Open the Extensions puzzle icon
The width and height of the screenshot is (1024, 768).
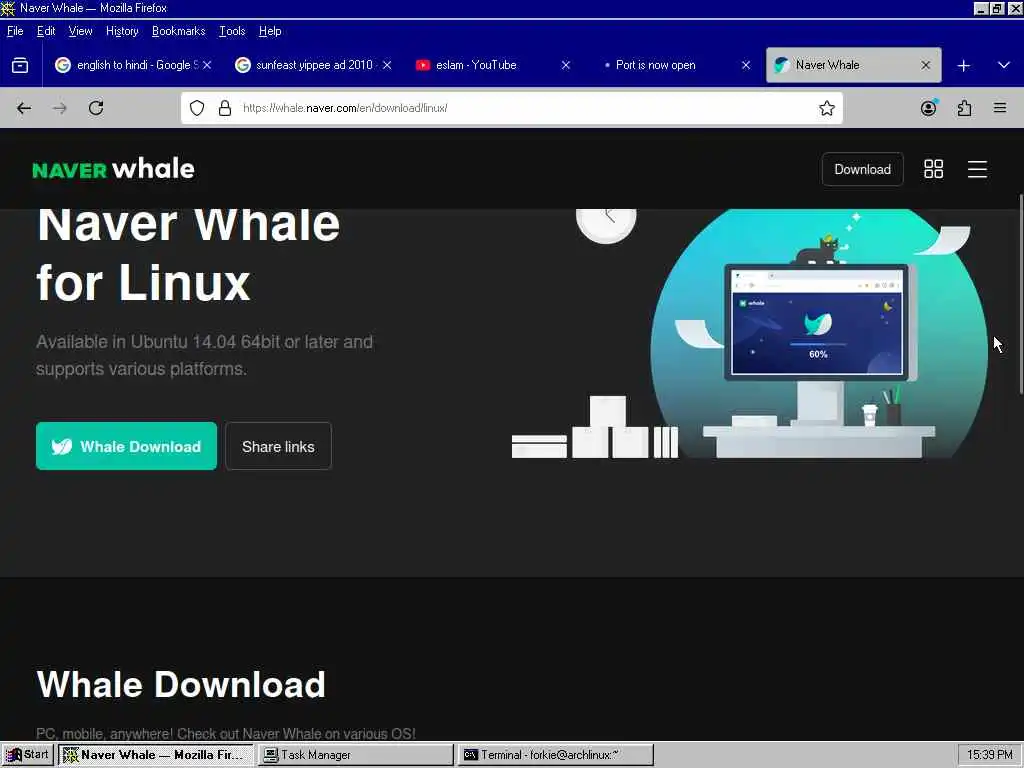tap(965, 108)
